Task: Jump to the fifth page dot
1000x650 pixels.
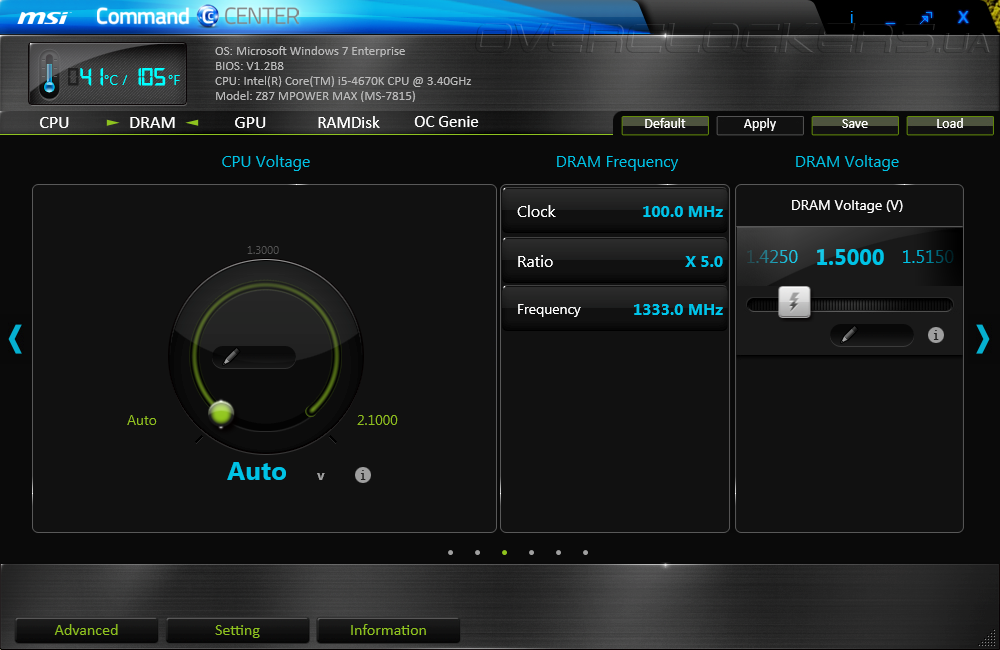Action: [x=559, y=552]
